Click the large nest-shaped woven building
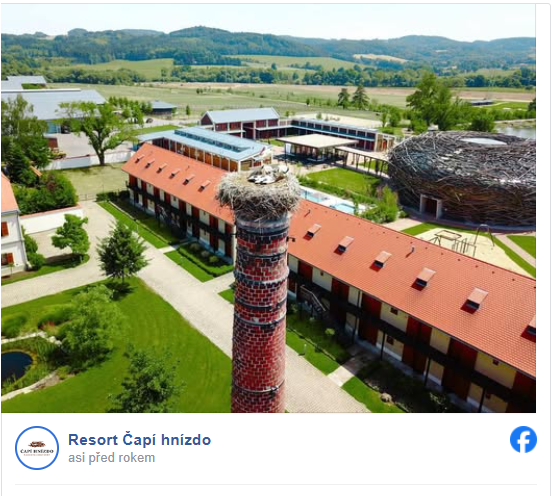This screenshot has width=556, height=496. point(463,177)
